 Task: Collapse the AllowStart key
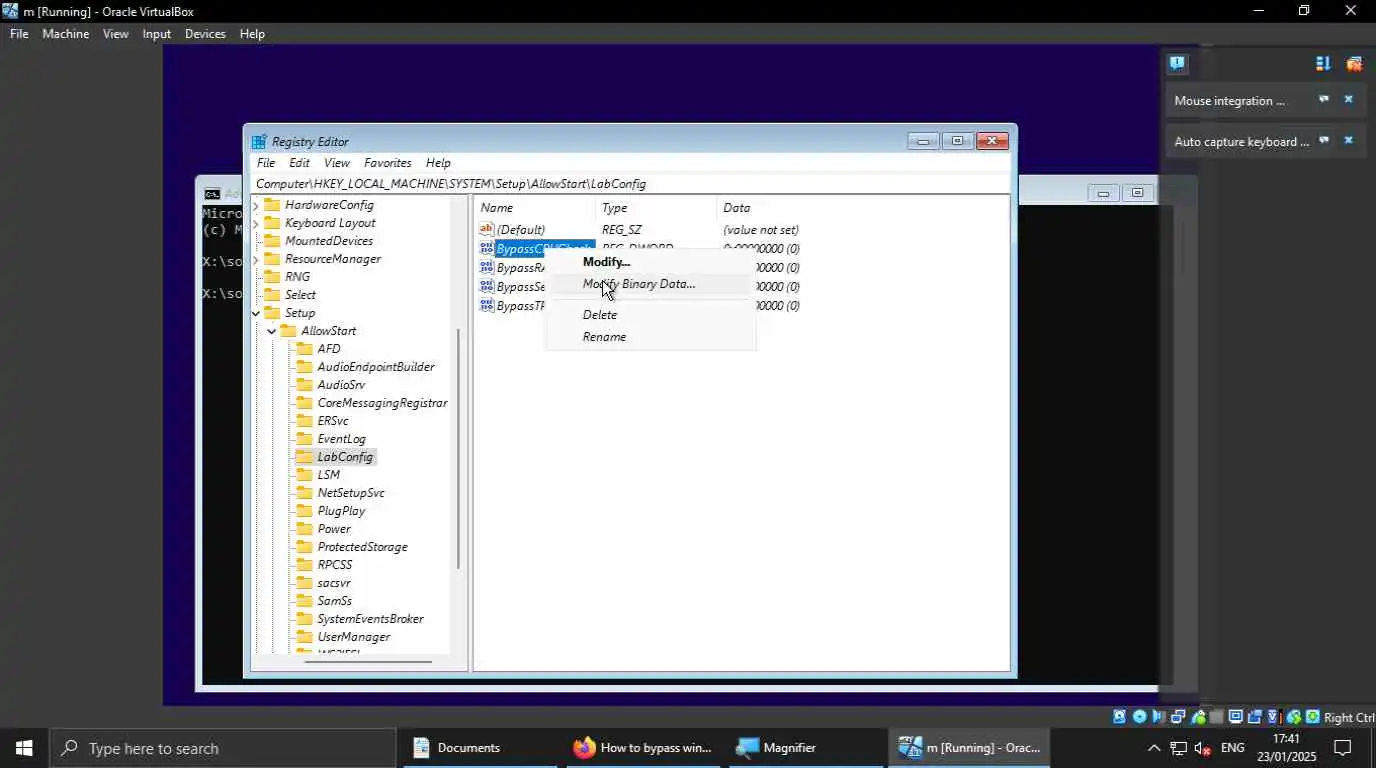(x=272, y=331)
